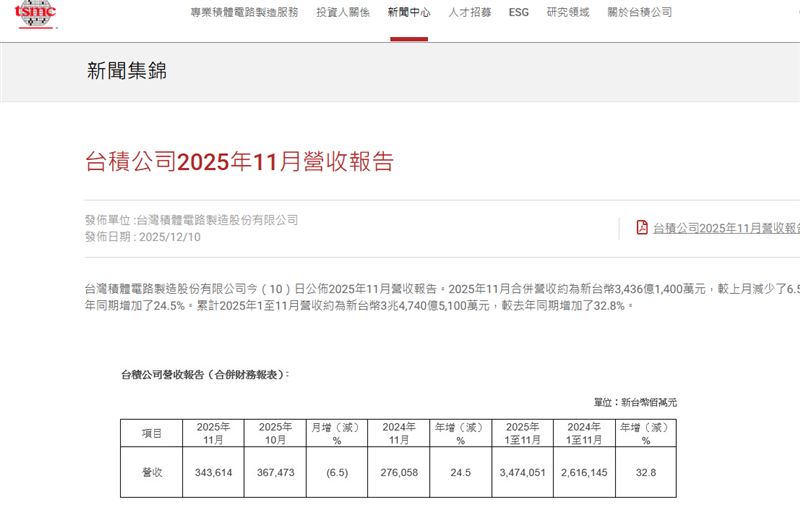Click the paragraph line mentioning 3兆4,740億5,100萬元

tap(359, 306)
